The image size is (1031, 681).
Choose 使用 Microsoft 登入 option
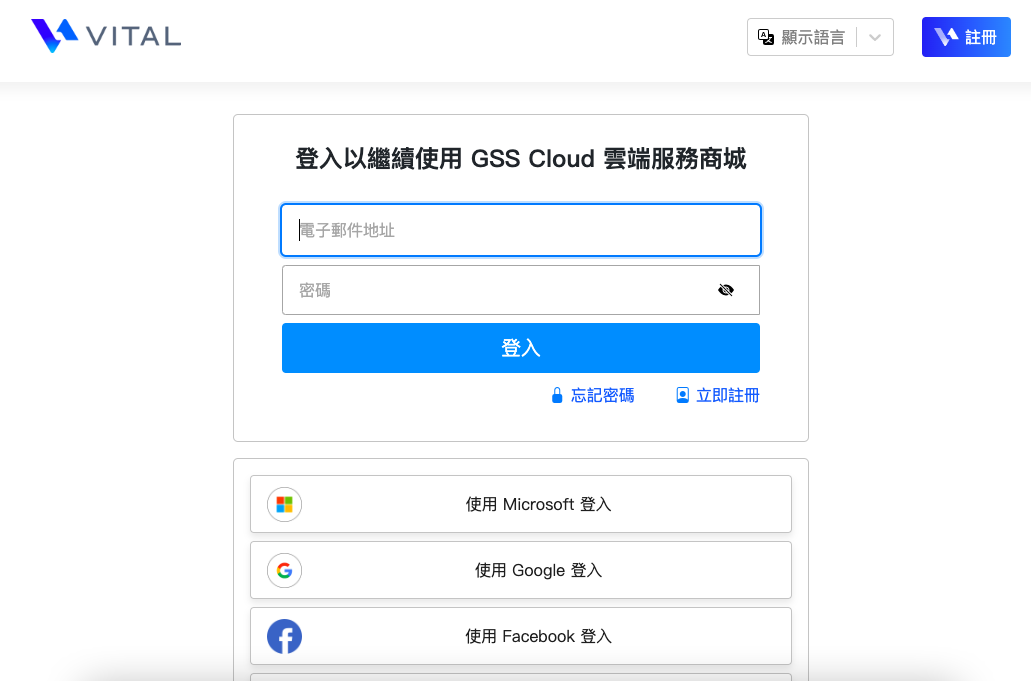538,504
